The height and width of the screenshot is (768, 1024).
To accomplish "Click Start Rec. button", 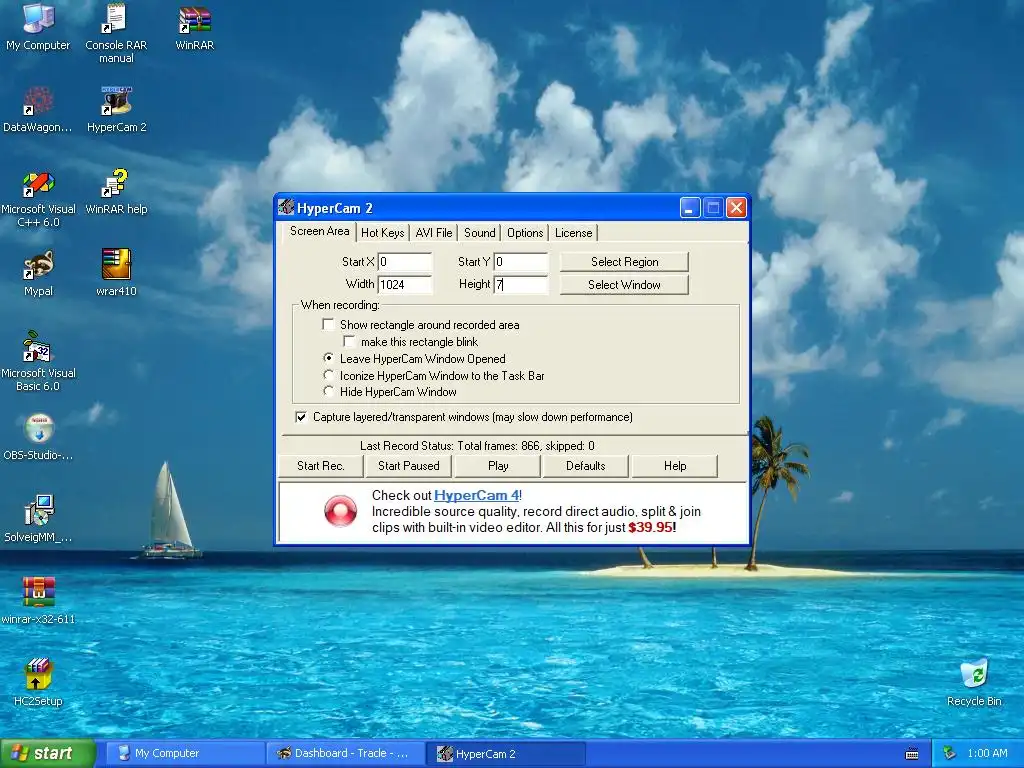I will (x=321, y=466).
